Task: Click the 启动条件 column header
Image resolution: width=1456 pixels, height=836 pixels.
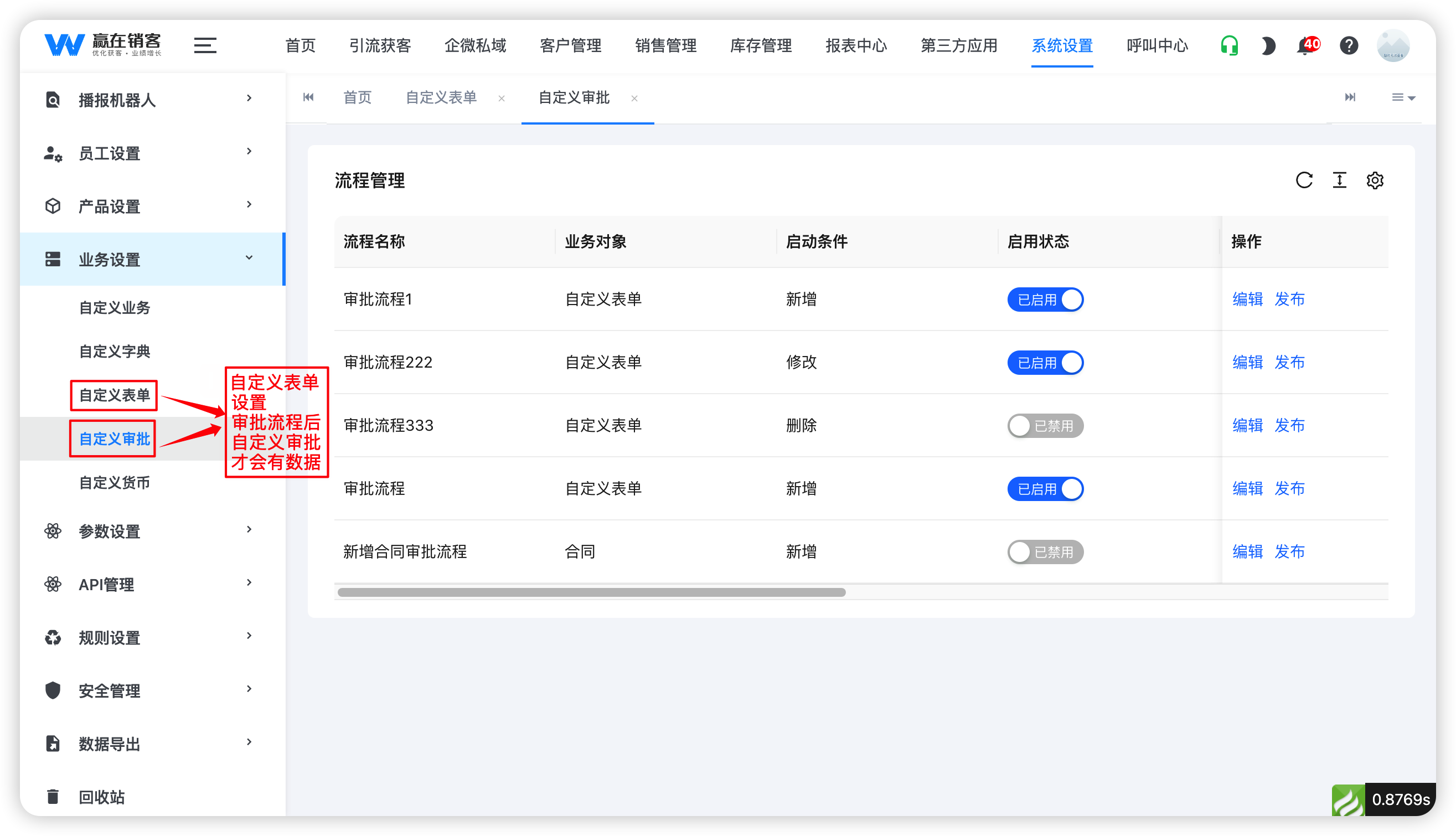Action: (x=817, y=242)
